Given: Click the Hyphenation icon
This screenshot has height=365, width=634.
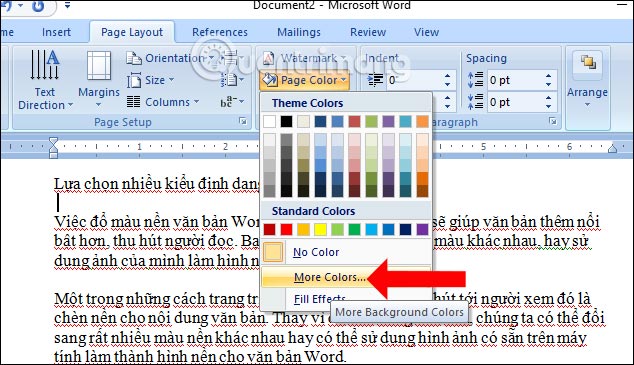Looking at the screenshot, I should [228, 102].
